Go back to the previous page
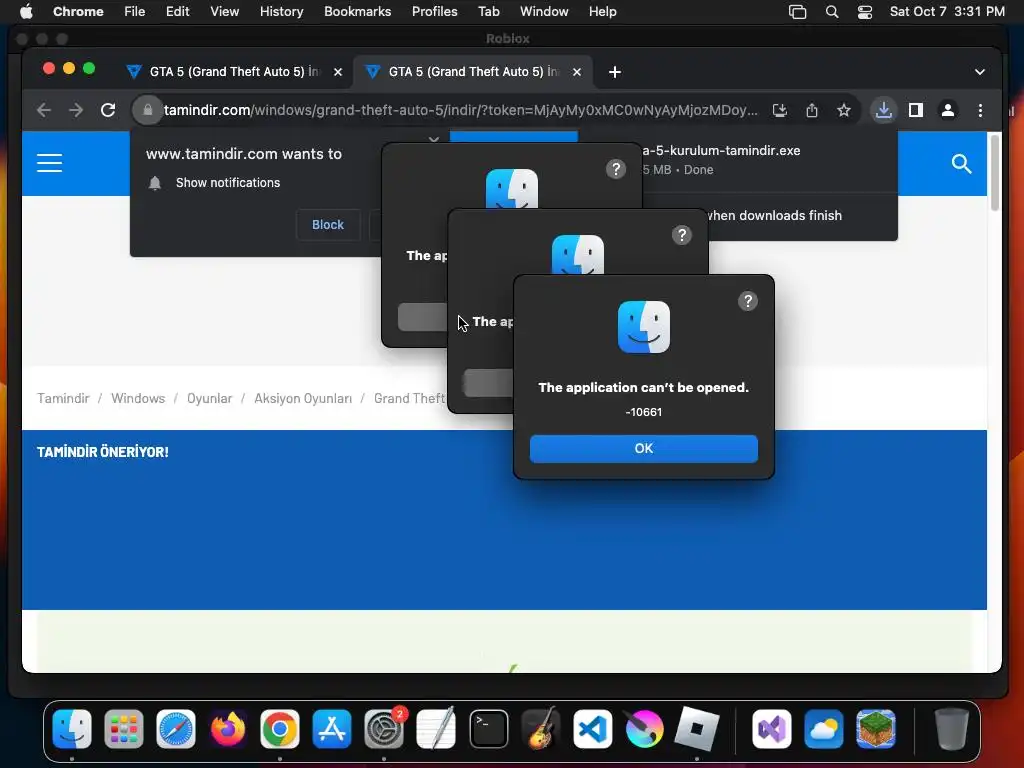 click(x=44, y=110)
